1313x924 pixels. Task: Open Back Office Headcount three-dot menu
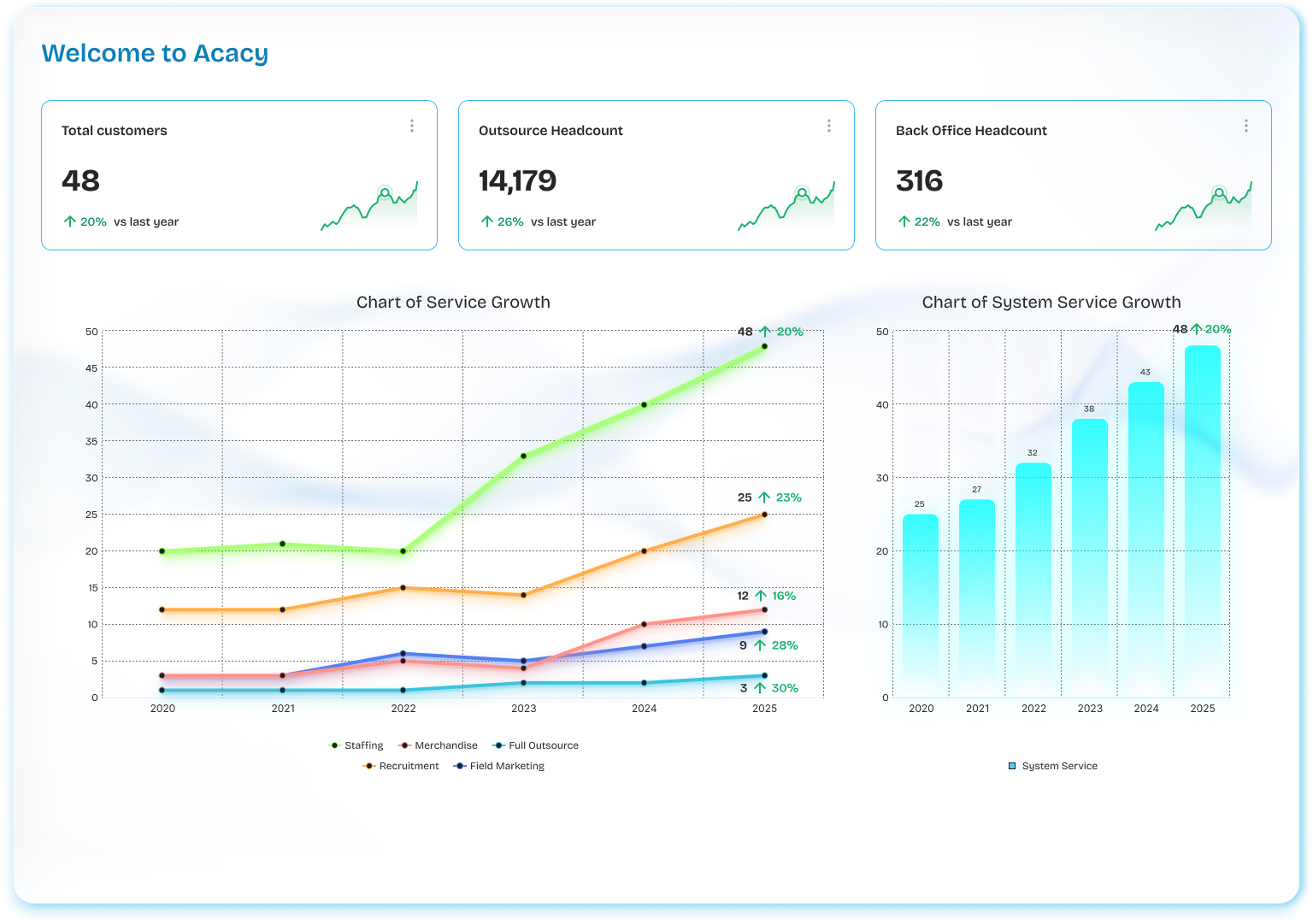pos(1246,126)
